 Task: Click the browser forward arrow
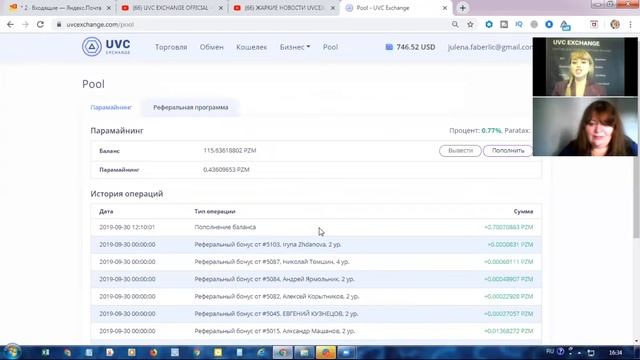pyautogui.click(x=25, y=24)
